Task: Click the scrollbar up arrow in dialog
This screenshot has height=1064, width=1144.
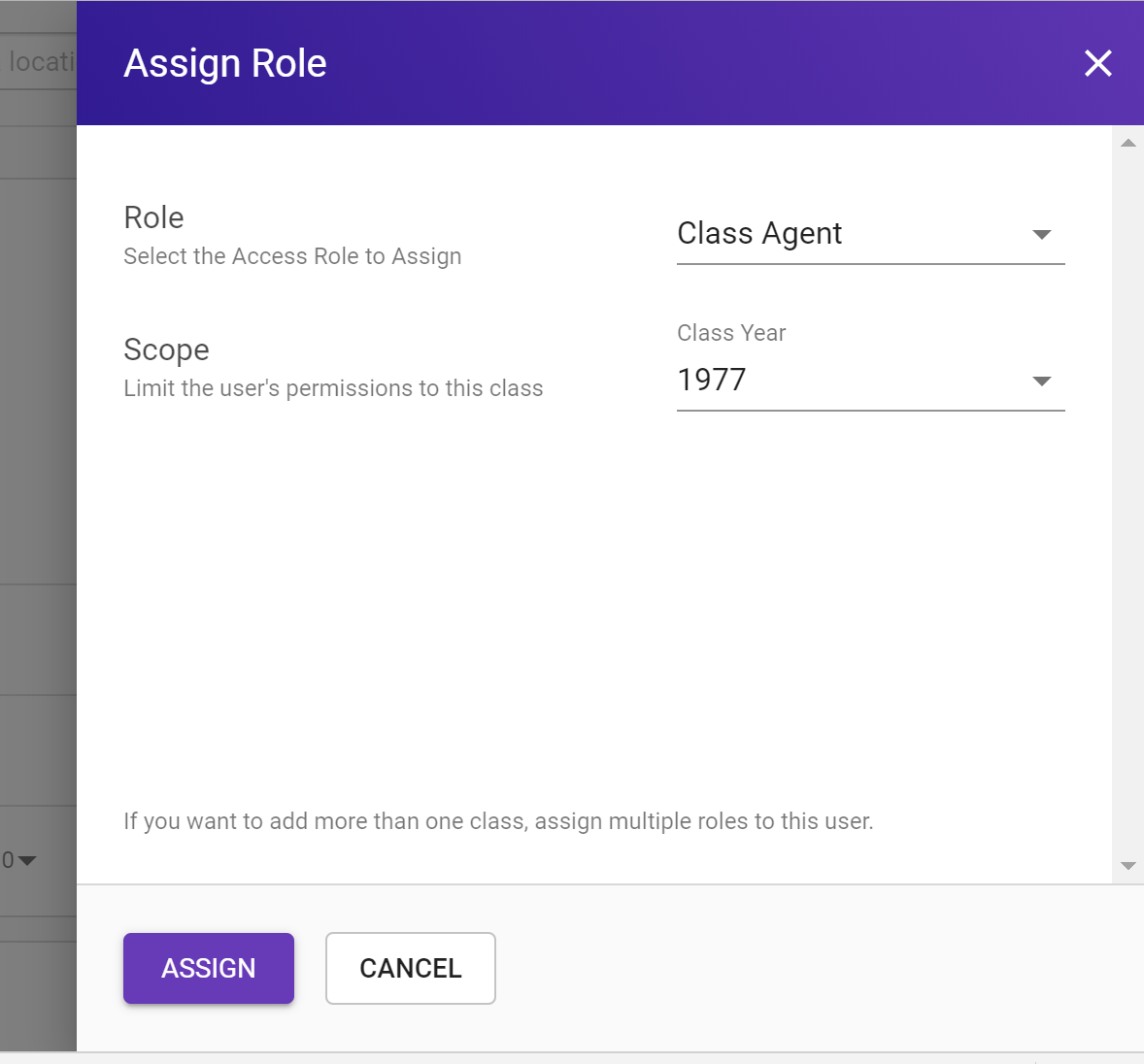Action: [1127, 144]
